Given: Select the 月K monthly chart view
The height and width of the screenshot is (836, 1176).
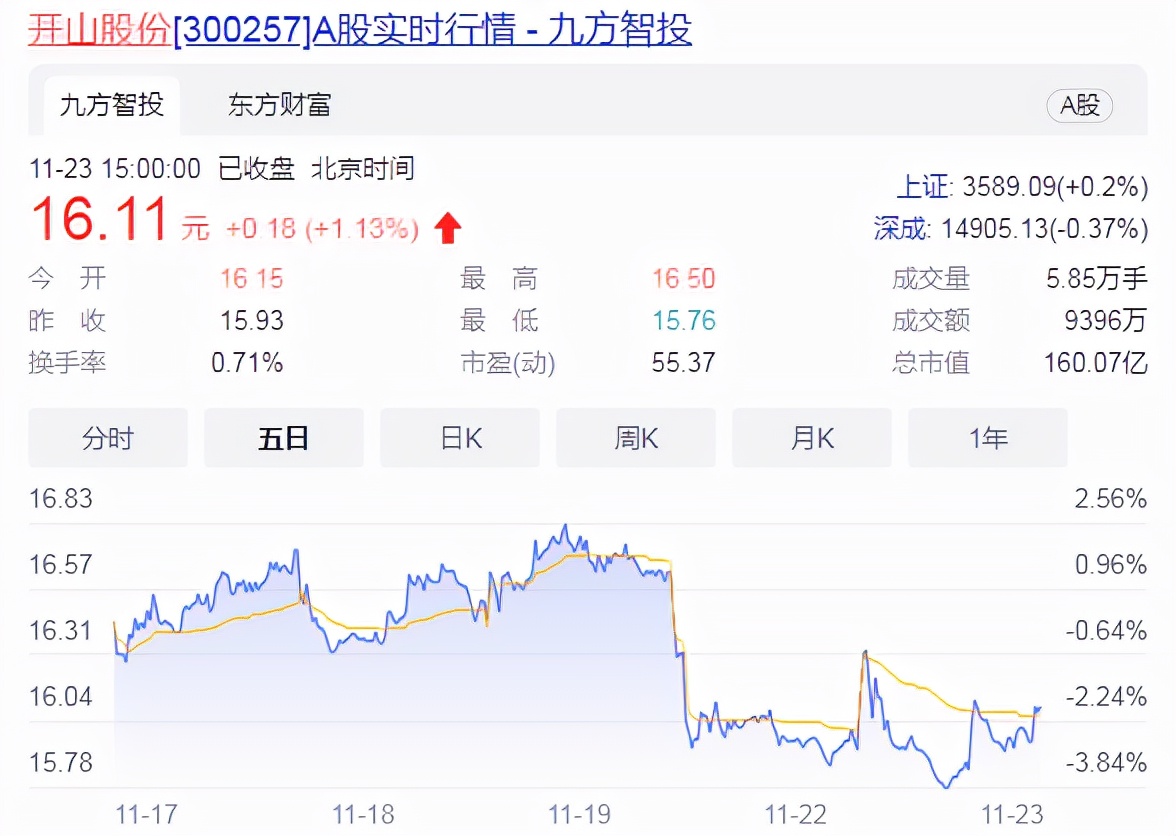Looking at the screenshot, I should click(x=811, y=437).
